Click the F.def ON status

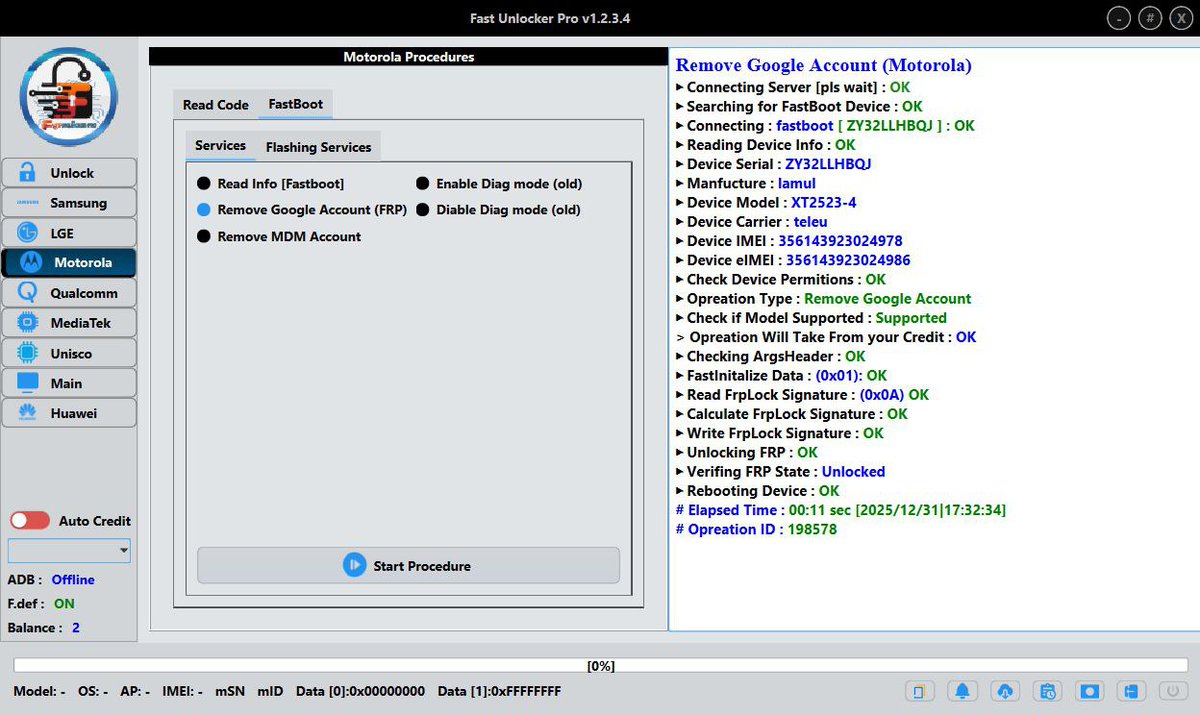pyautogui.click(x=64, y=604)
